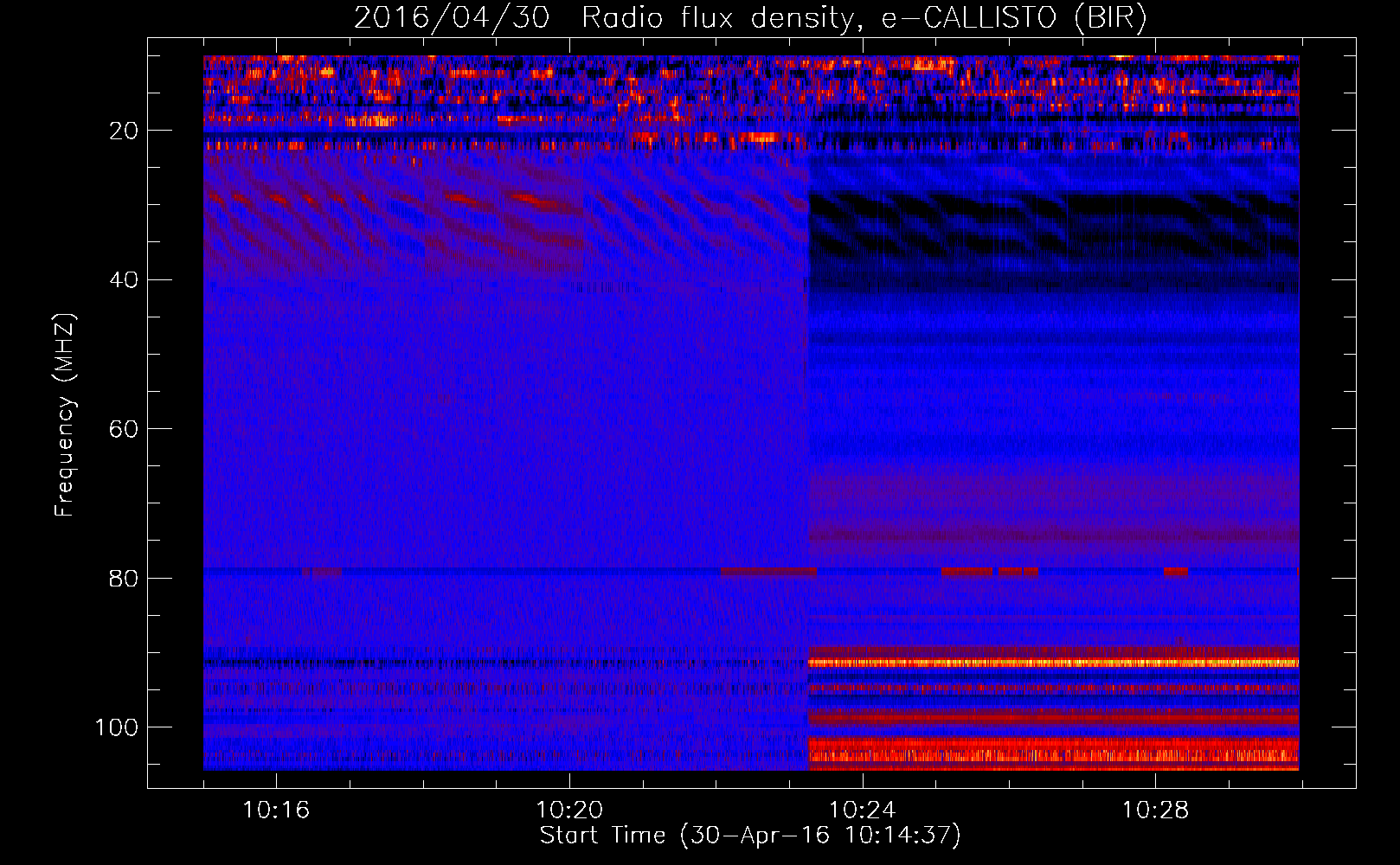Click the "10:24" time tick label
This screenshot has width=1400, height=865.
(x=862, y=811)
